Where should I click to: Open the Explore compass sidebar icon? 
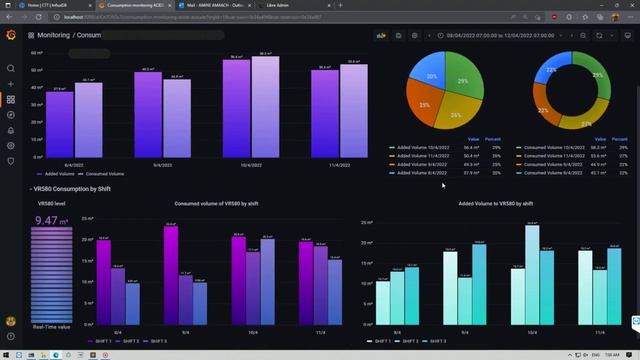pos(11,115)
